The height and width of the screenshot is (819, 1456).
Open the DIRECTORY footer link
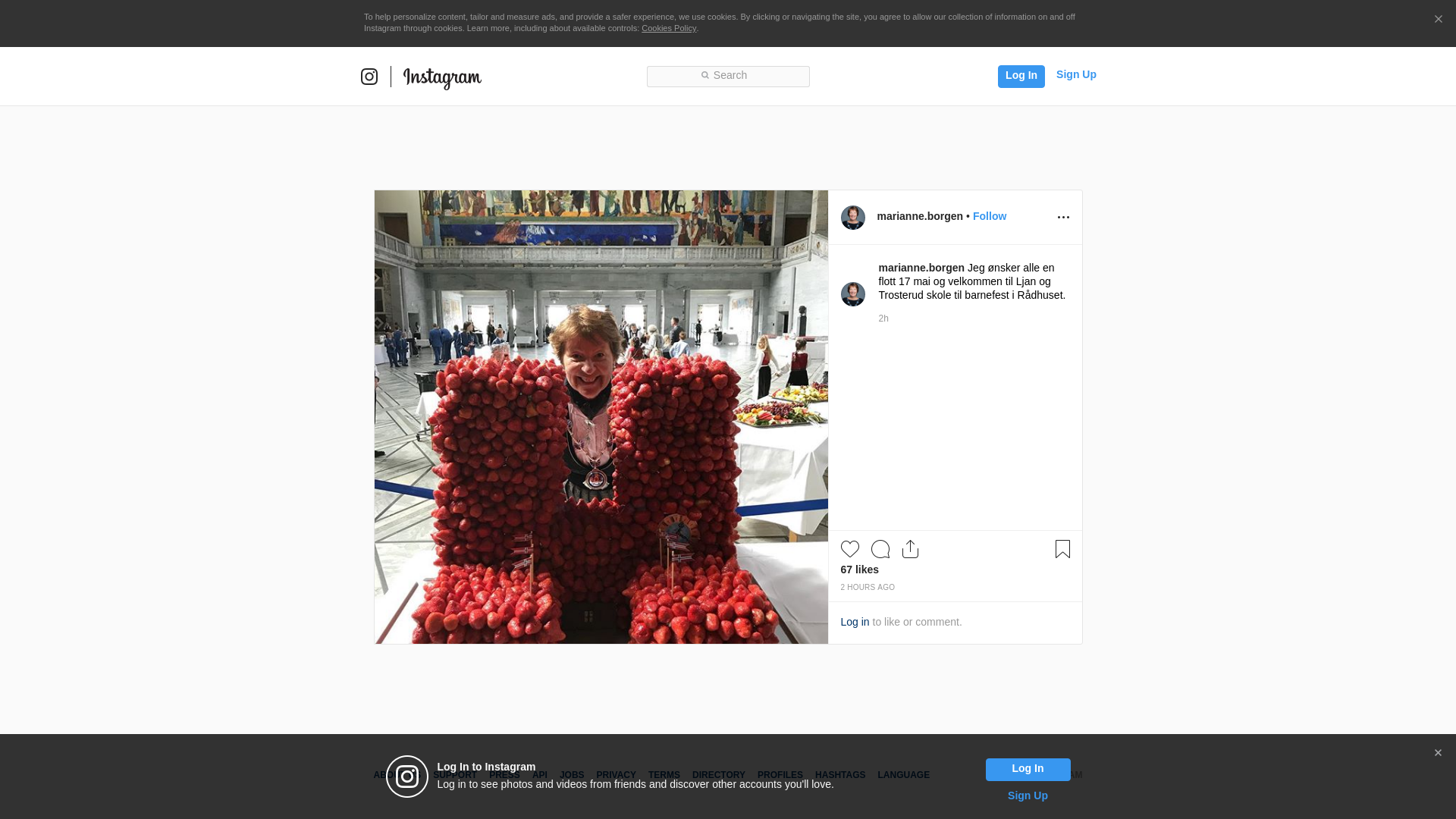click(x=719, y=775)
